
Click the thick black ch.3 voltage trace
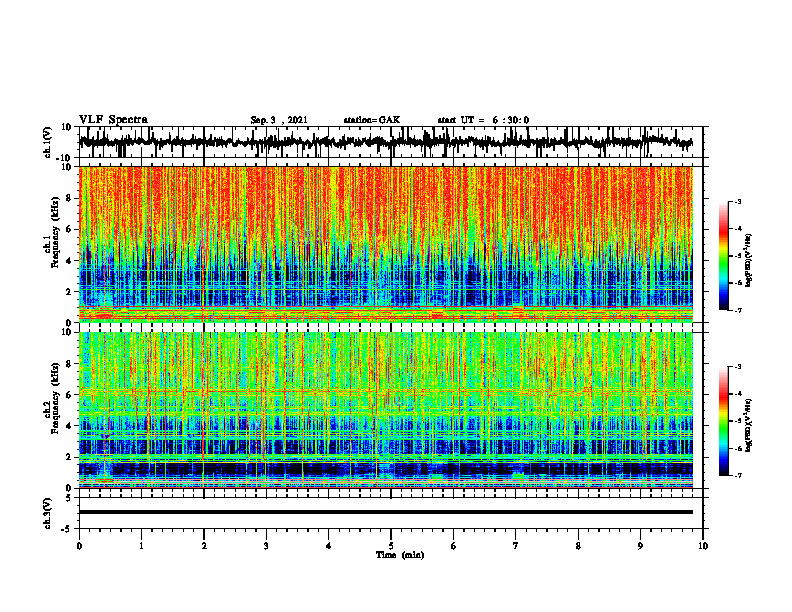point(386,512)
